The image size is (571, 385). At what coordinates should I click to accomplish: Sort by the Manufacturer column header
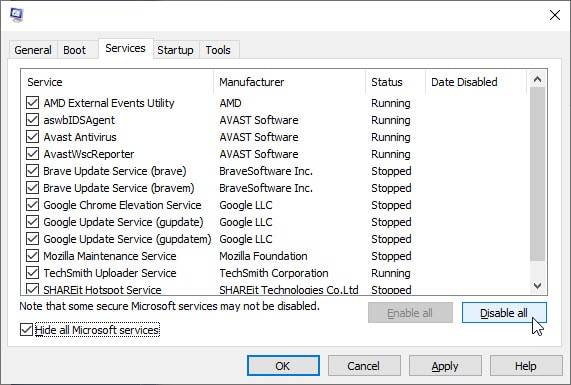[290, 82]
